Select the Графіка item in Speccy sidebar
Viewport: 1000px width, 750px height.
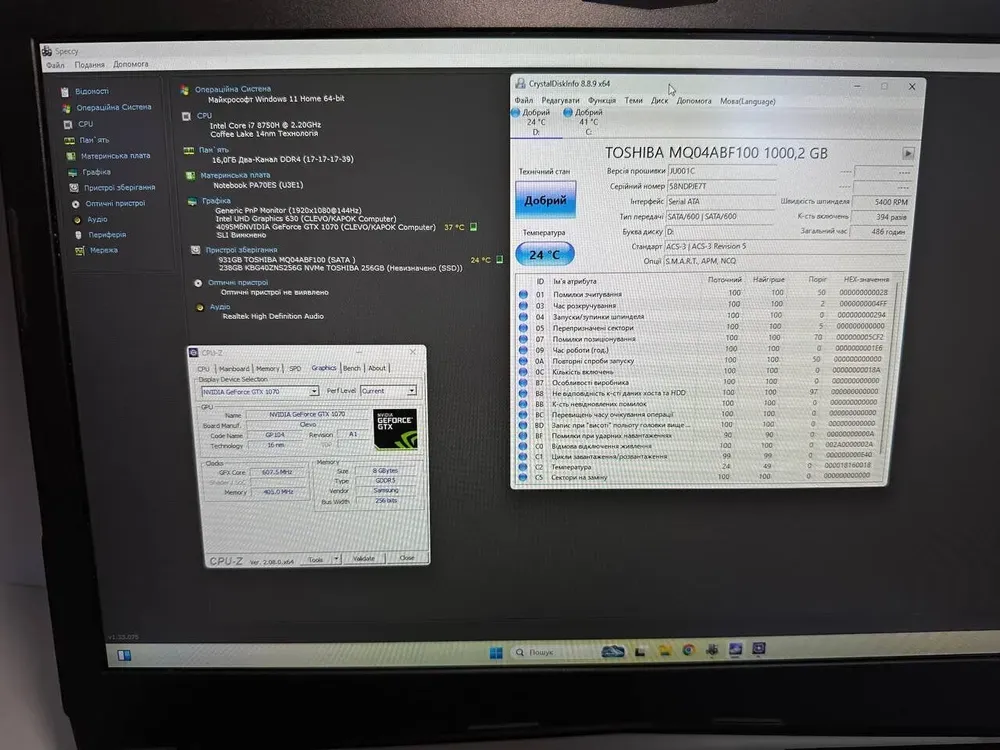click(x=97, y=172)
